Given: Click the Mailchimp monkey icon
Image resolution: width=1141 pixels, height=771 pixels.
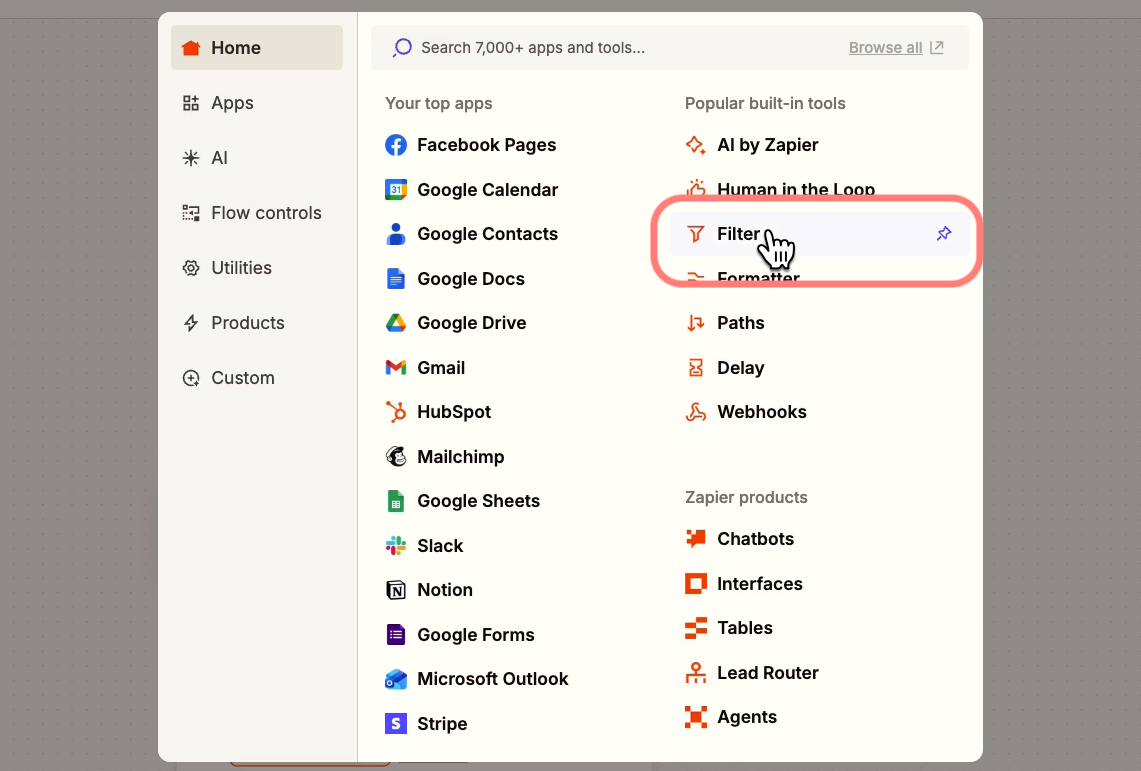Looking at the screenshot, I should point(396,457).
